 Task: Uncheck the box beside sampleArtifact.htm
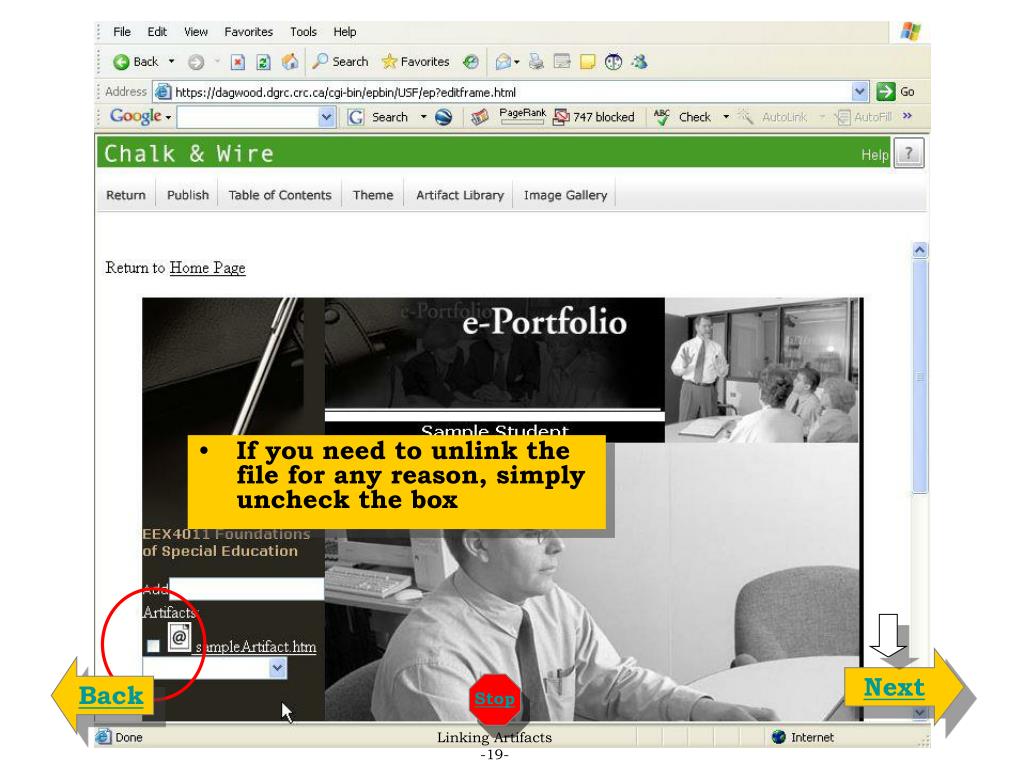pos(153,646)
